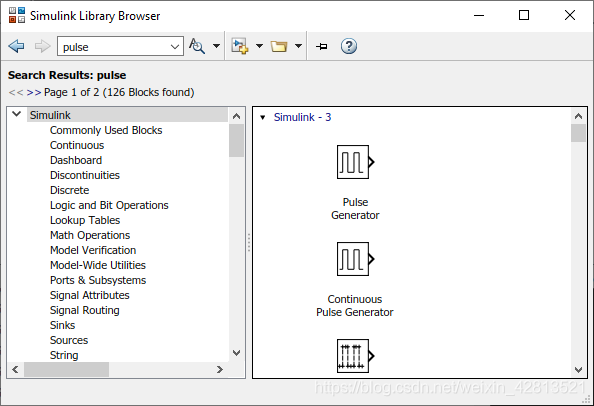
Task: Close the Library Browser window
Action: pos(570,16)
